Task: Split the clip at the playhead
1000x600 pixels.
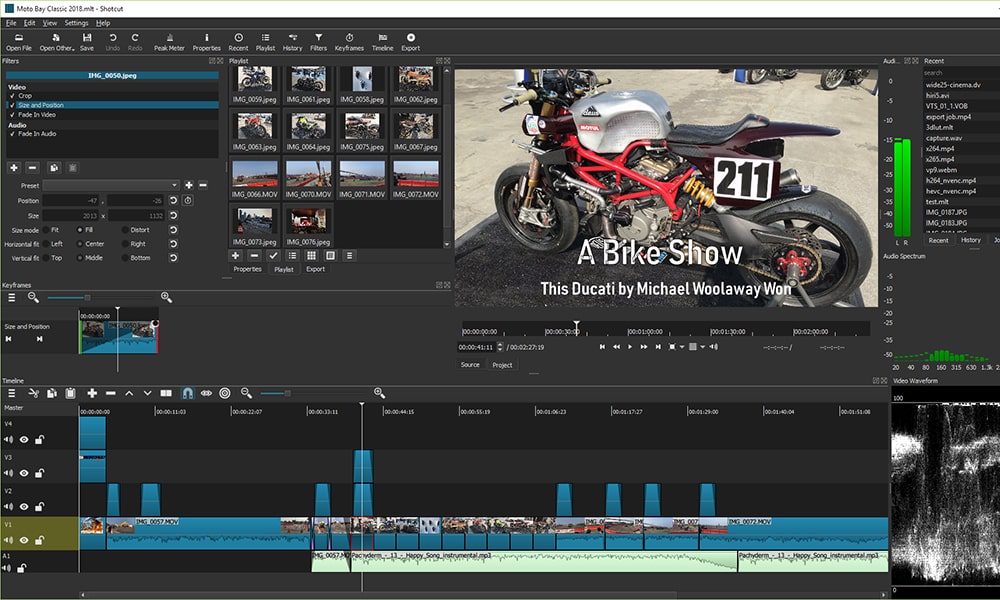Action: [x=166, y=393]
